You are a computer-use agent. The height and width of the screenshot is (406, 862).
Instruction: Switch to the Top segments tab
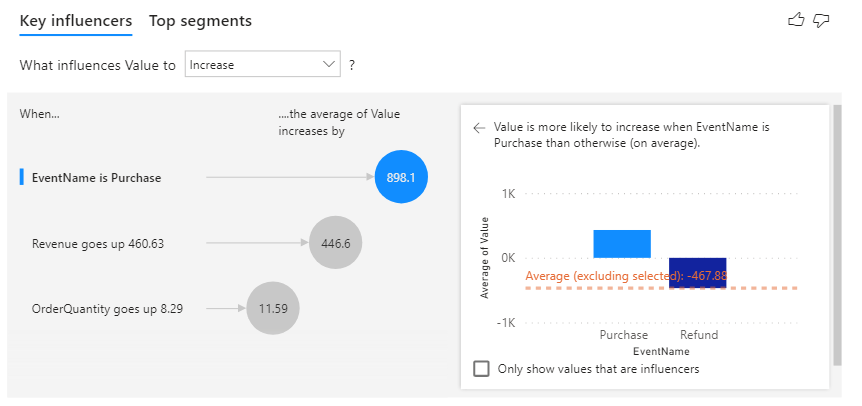[200, 21]
